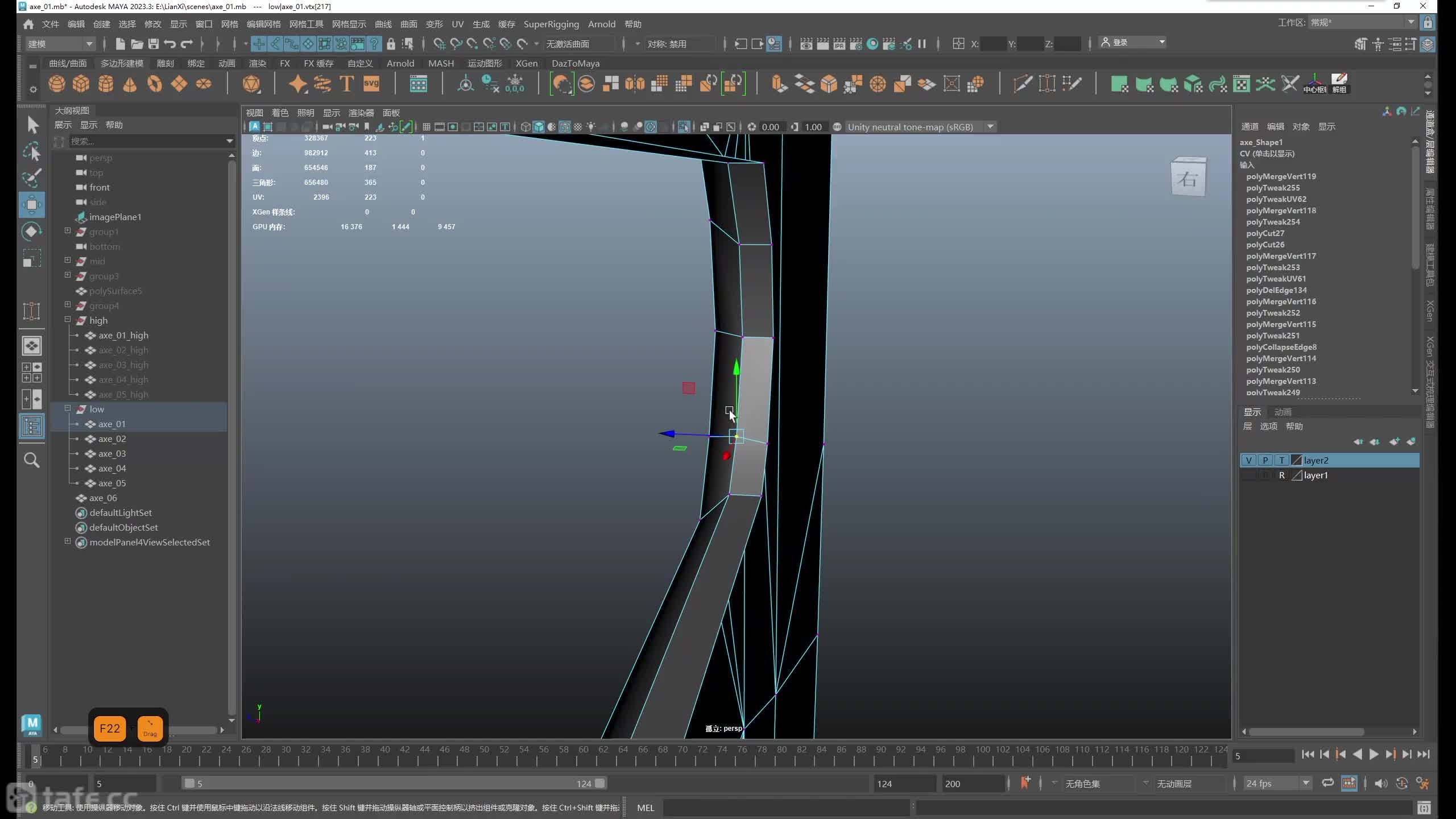
Task: Select the arrow Select tool in toolbox
Action: [32, 125]
